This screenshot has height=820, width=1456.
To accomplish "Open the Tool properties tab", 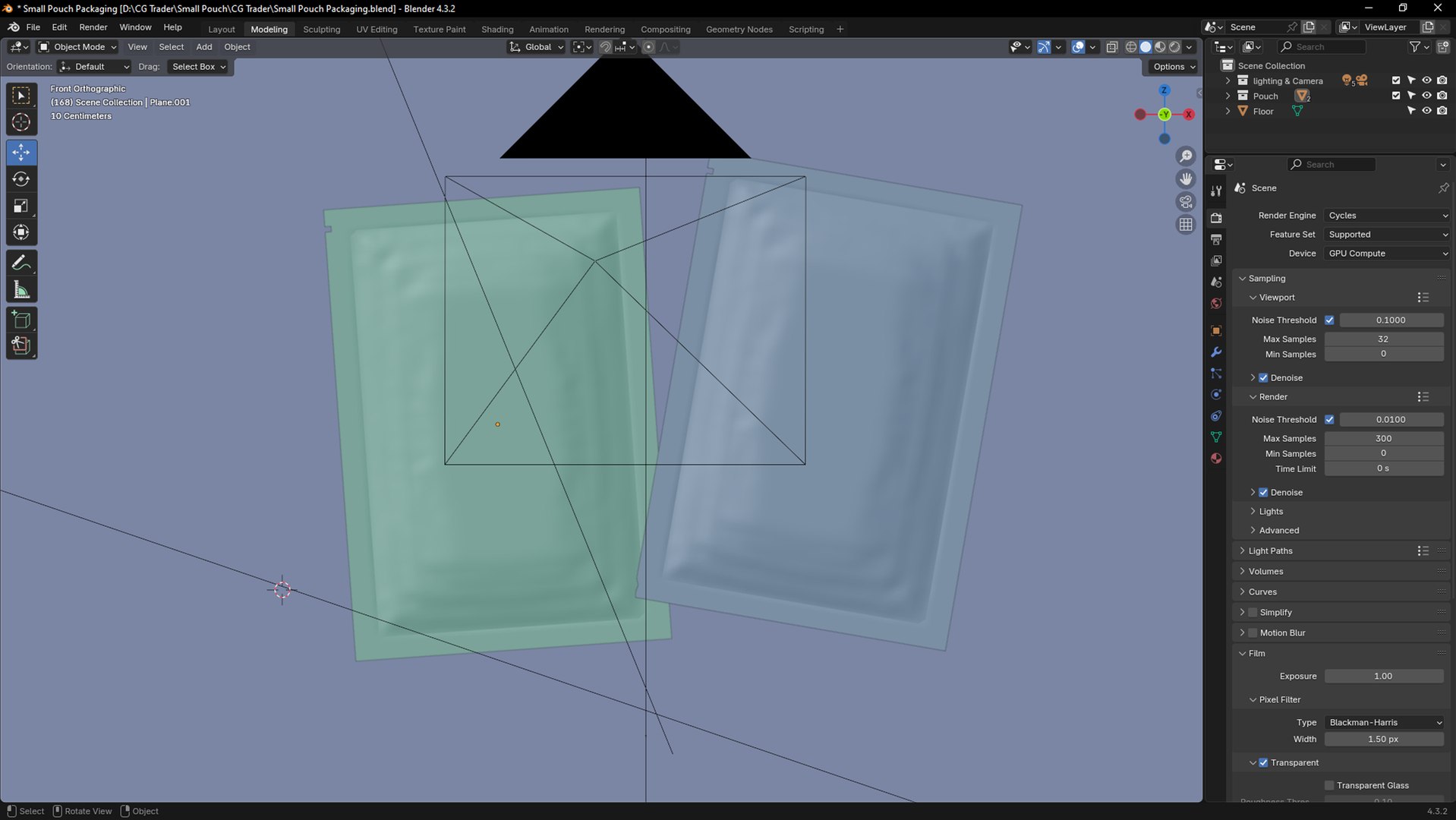I will (1216, 190).
